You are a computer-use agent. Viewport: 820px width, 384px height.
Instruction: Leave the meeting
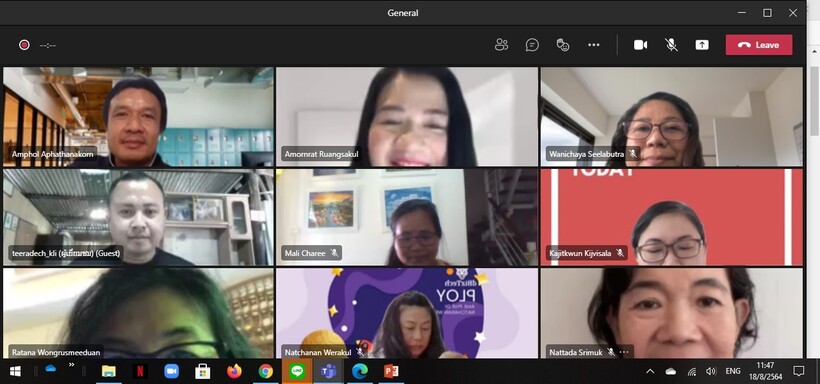759,45
